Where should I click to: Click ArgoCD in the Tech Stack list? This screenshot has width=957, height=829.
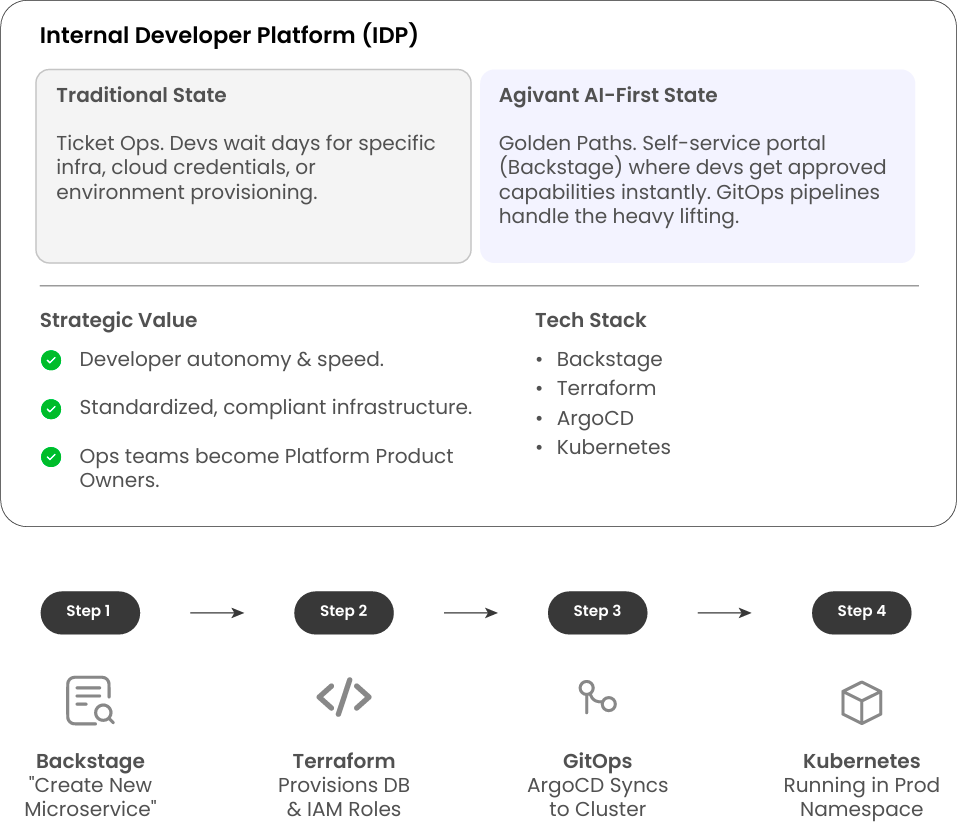[x=595, y=418]
